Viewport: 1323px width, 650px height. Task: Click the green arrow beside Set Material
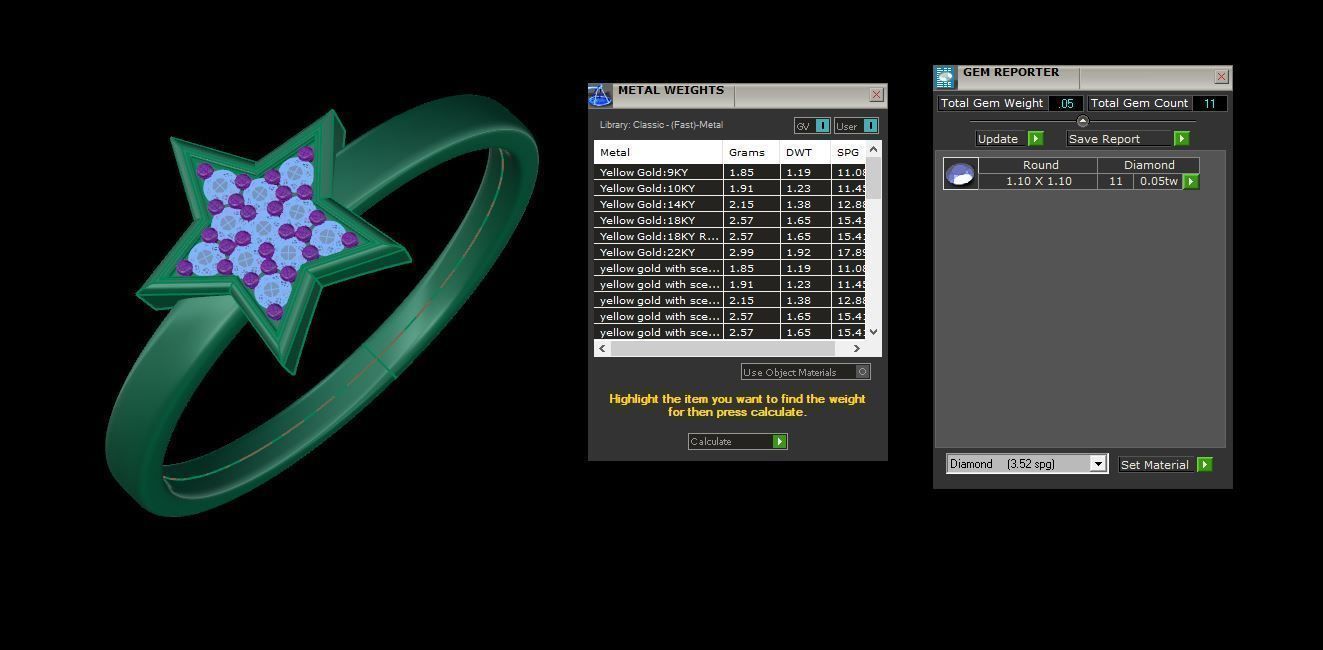tap(1204, 465)
